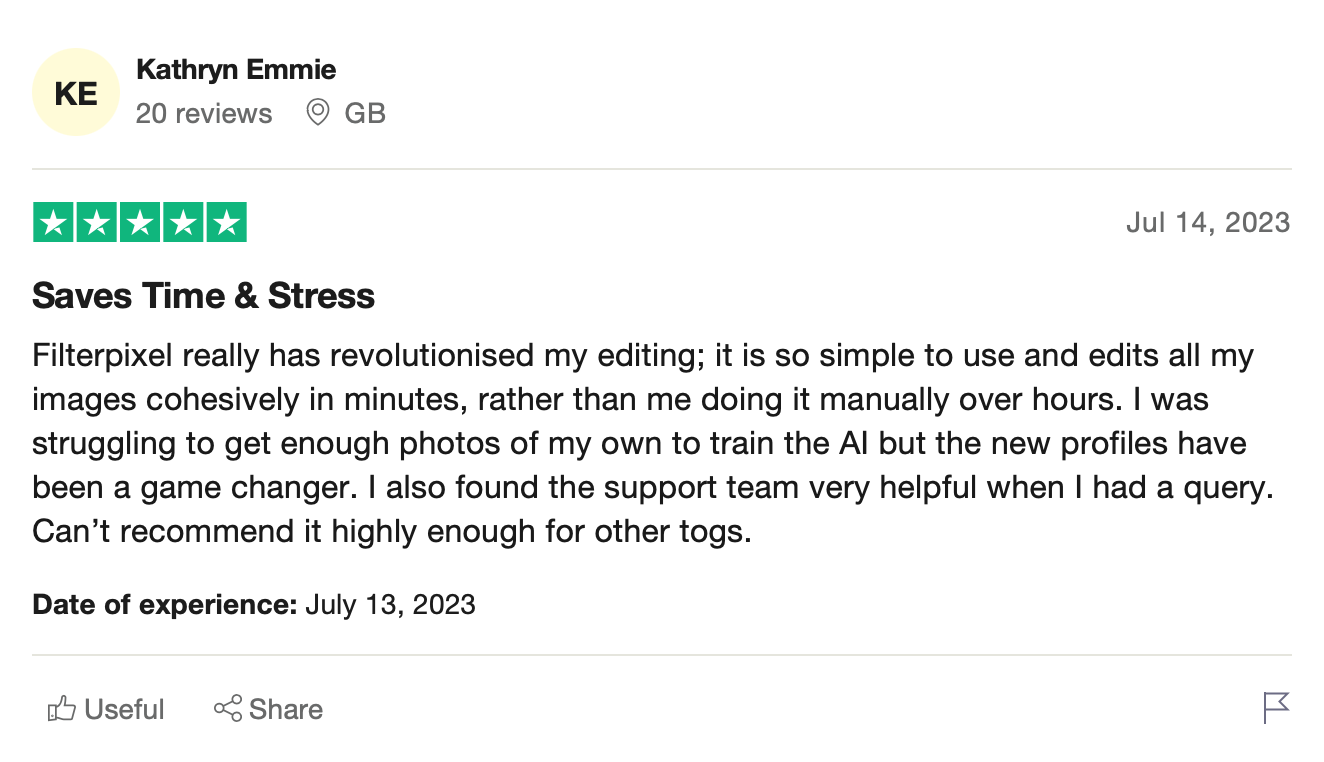The height and width of the screenshot is (762, 1324).
Task: Click the July 13, 2023 experience date
Action: click(390, 604)
